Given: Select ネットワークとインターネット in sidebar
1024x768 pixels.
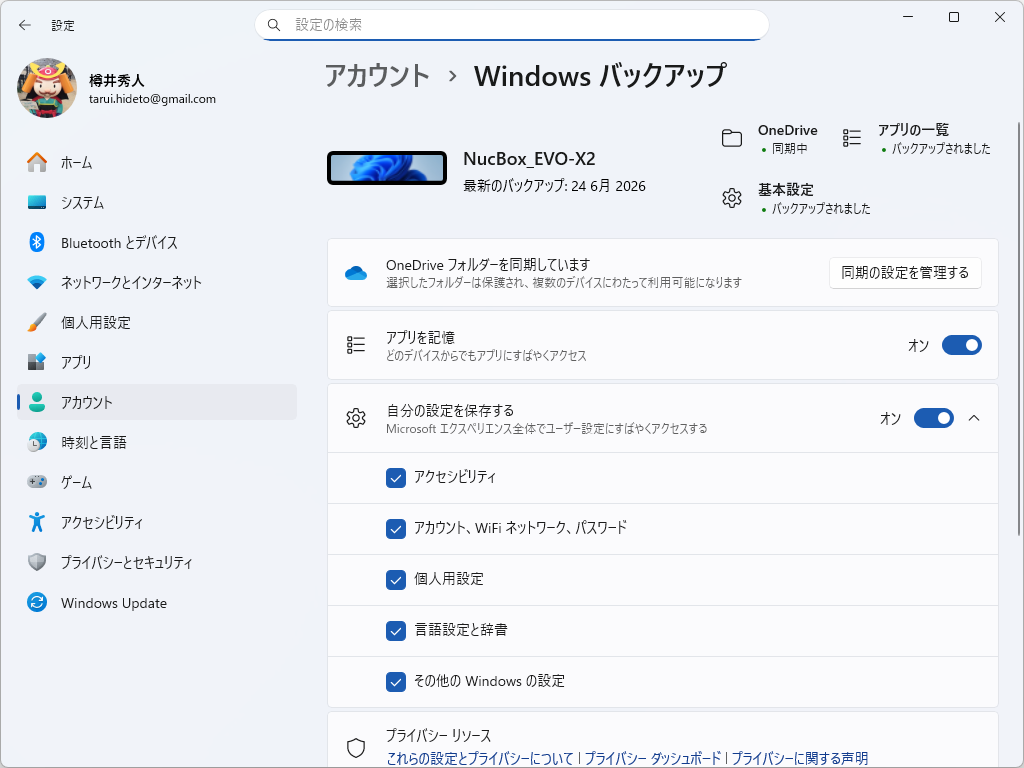Looking at the screenshot, I should [157, 282].
